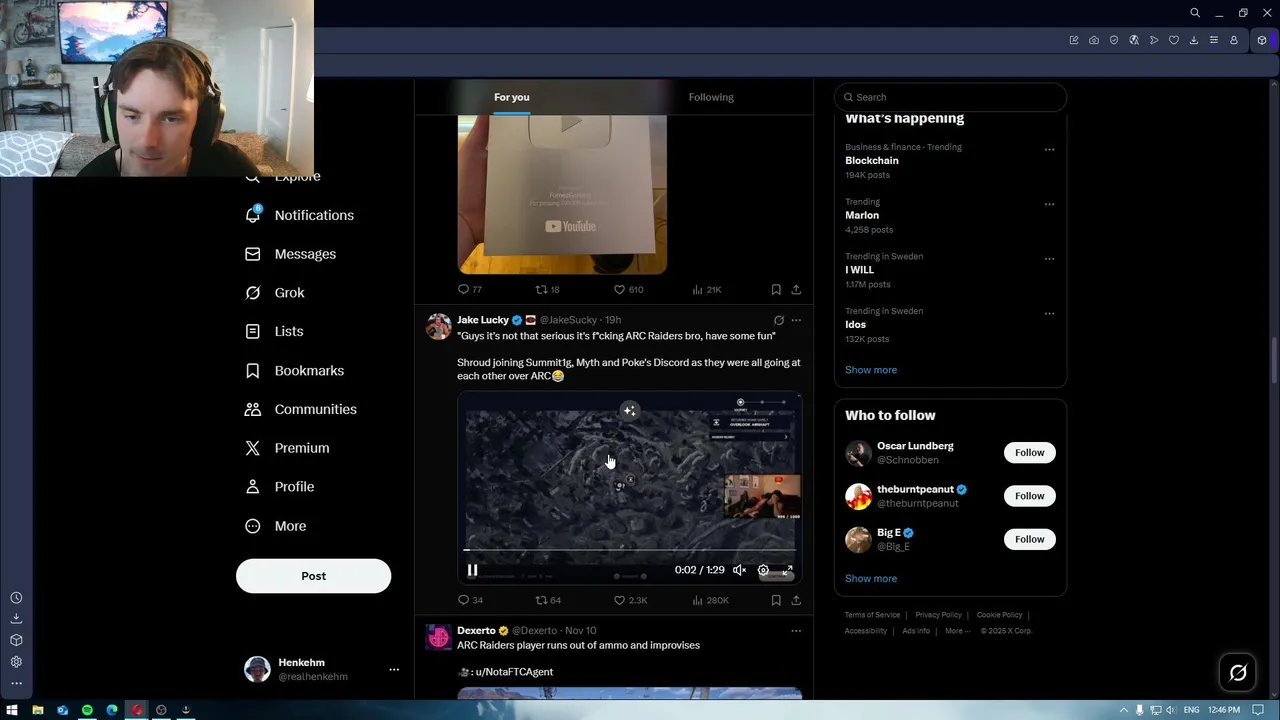The height and width of the screenshot is (720, 1280).
Task: Open Dexerto's profile avatar
Action: coord(439,637)
